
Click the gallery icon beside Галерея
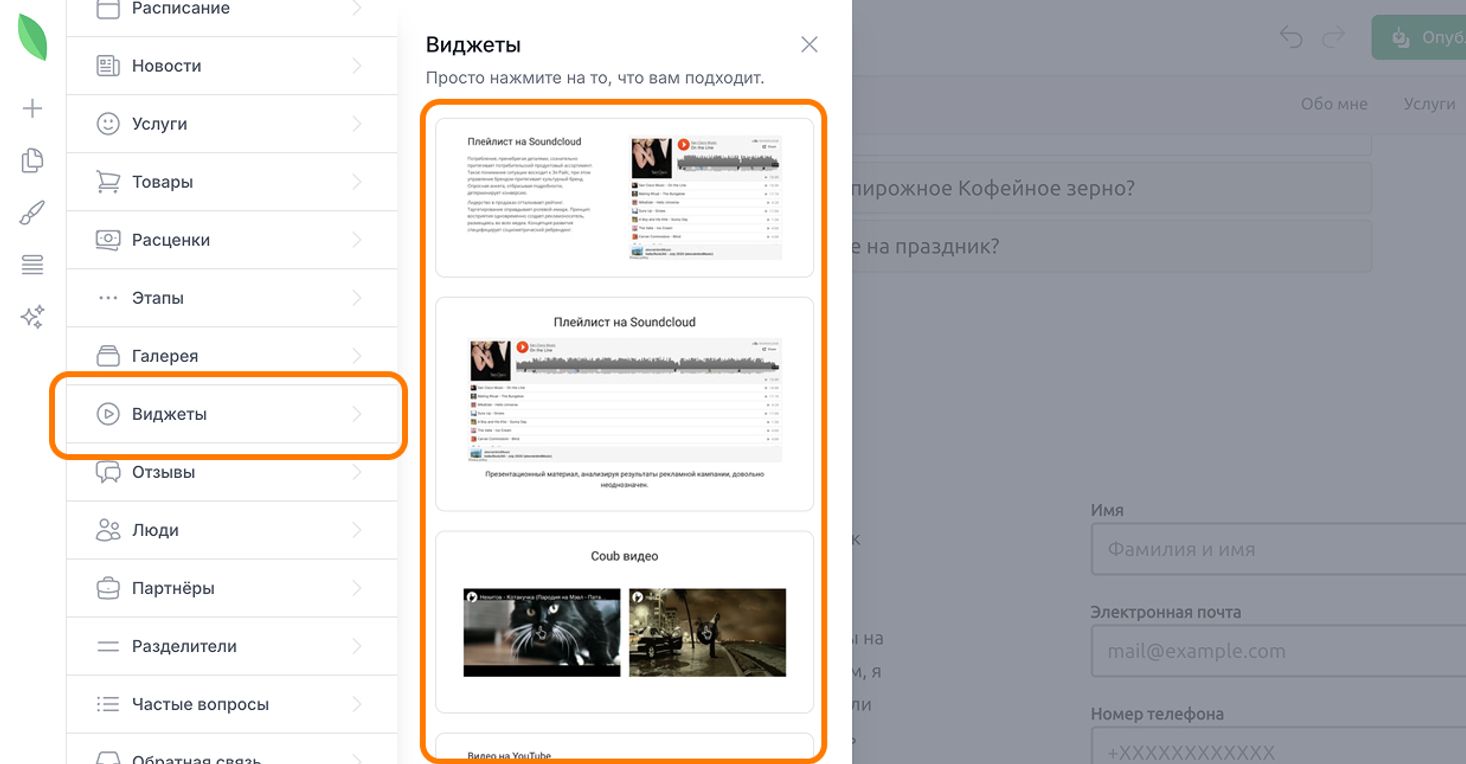coord(107,356)
